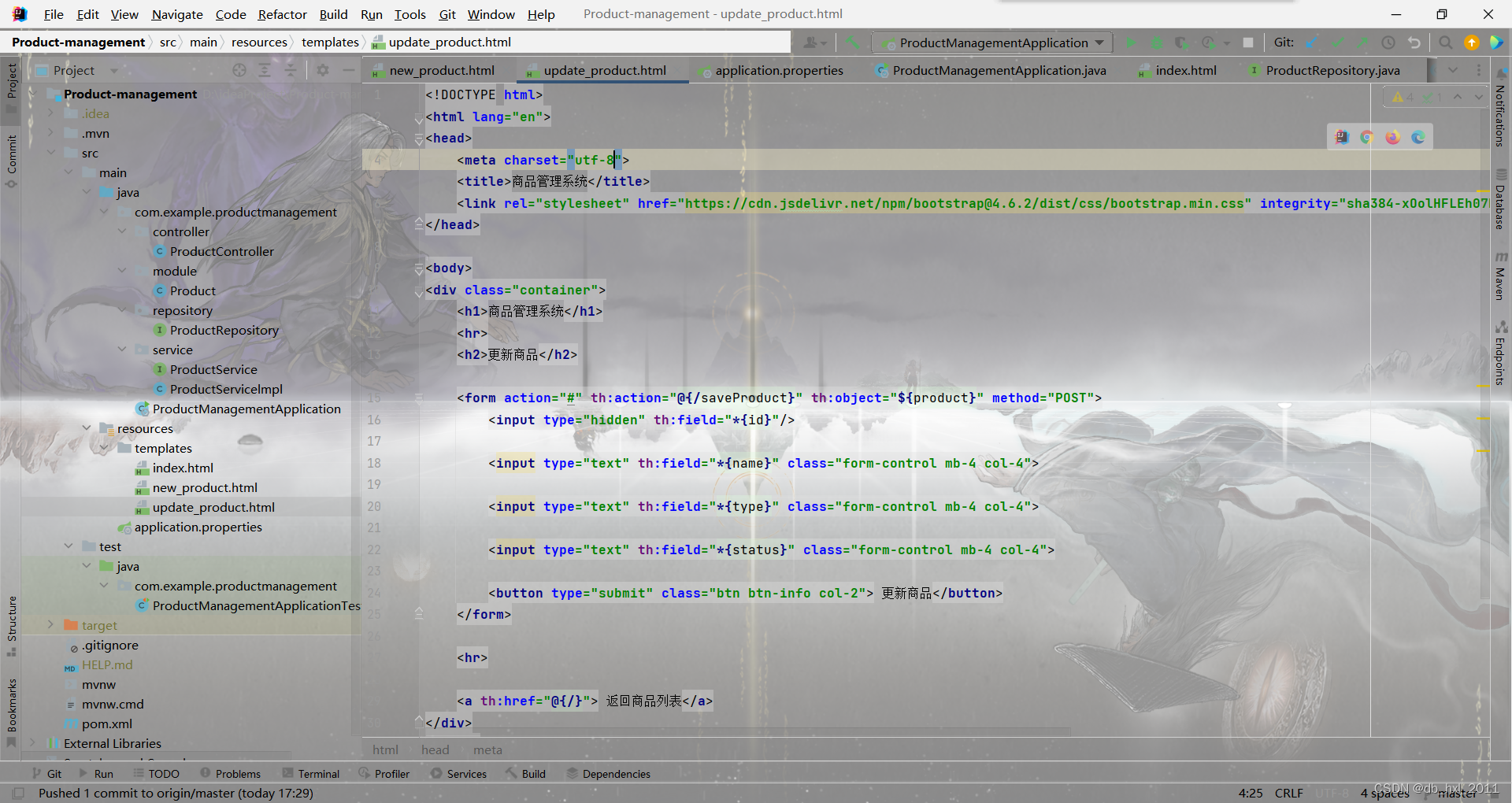This screenshot has height=803, width=1512.
Task: Preview in built-in IntelliJ browser icon
Action: click(1342, 138)
